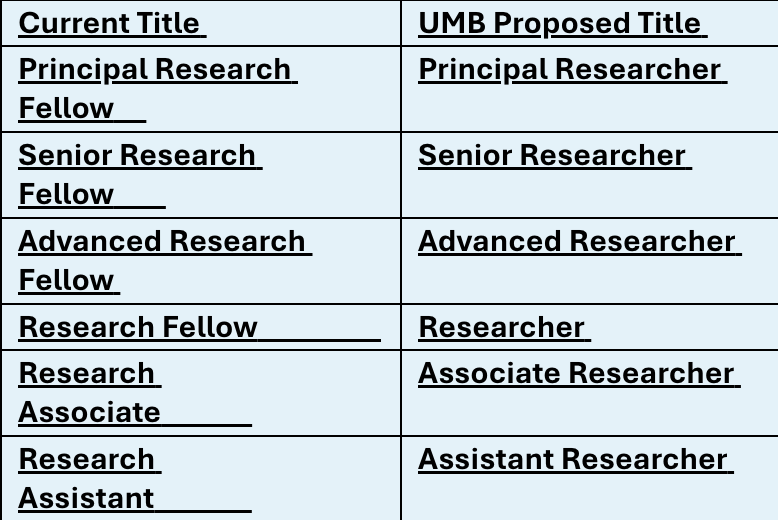Click the 'Assistant Researcher' proposed title
The image size is (778, 520).
coord(573,459)
